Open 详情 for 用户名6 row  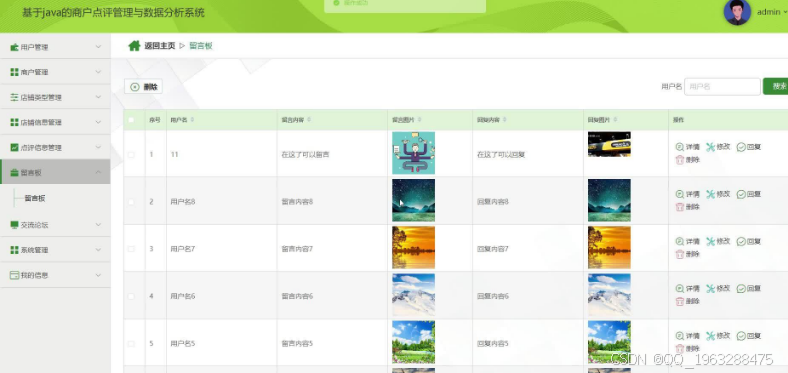pos(687,289)
